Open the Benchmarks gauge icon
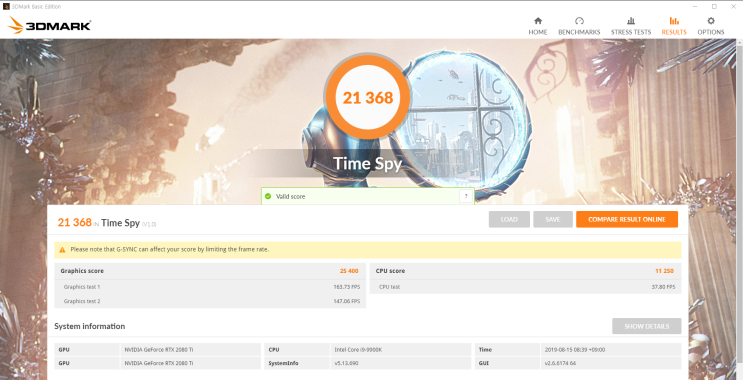 [579, 21]
